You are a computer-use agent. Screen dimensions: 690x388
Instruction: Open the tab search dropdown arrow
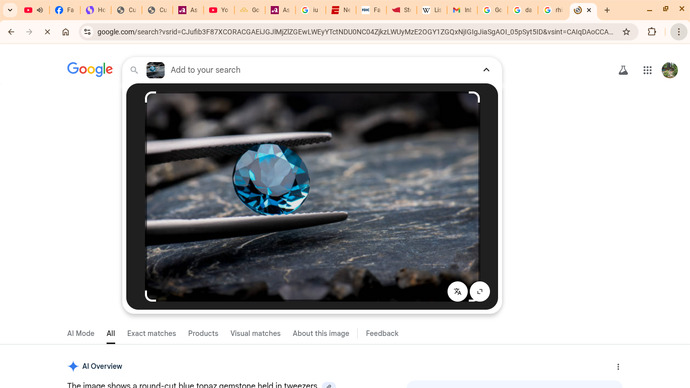point(10,10)
